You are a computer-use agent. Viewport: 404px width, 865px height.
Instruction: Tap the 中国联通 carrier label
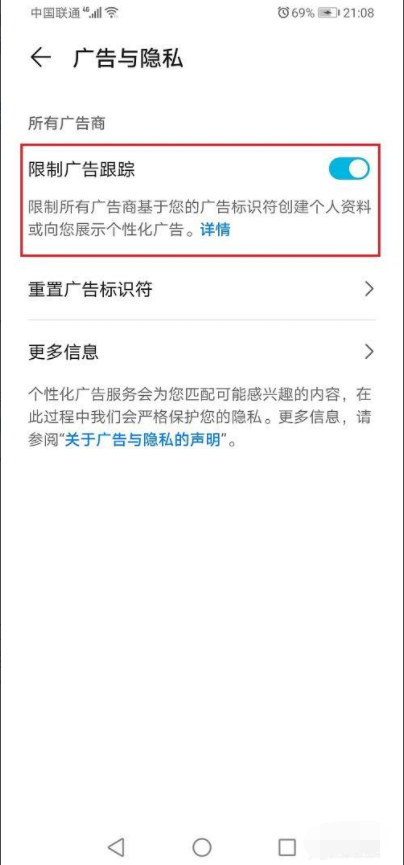click(54, 13)
